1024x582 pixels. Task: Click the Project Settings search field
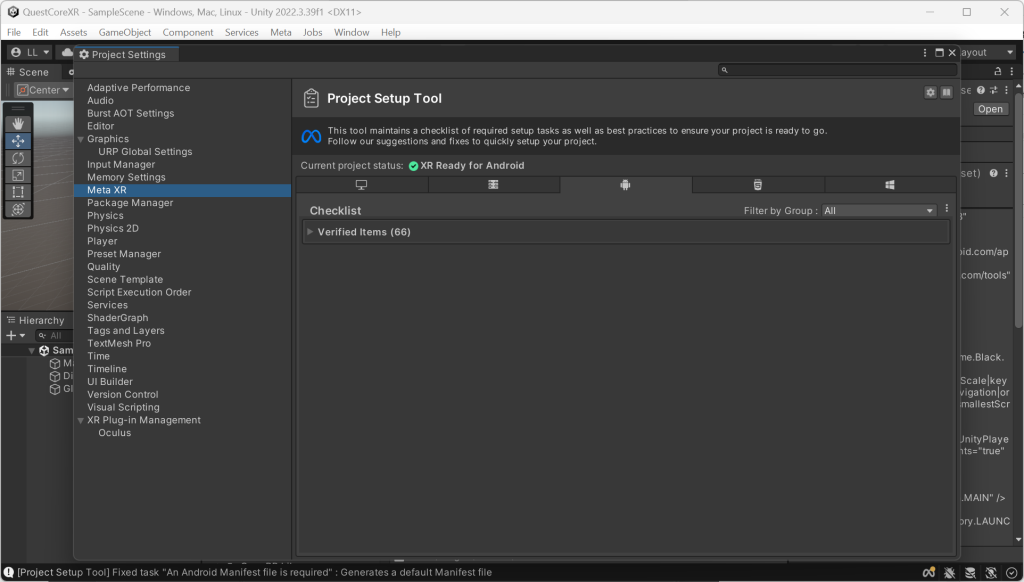coord(838,70)
